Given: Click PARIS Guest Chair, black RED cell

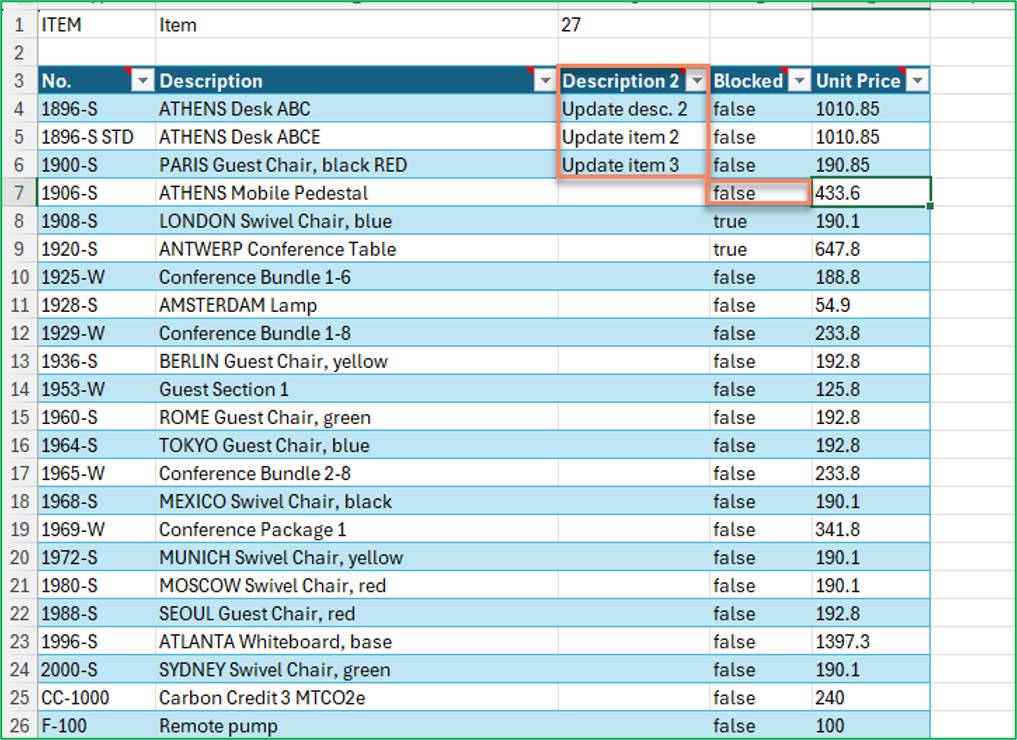Looking at the screenshot, I should [357, 165].
